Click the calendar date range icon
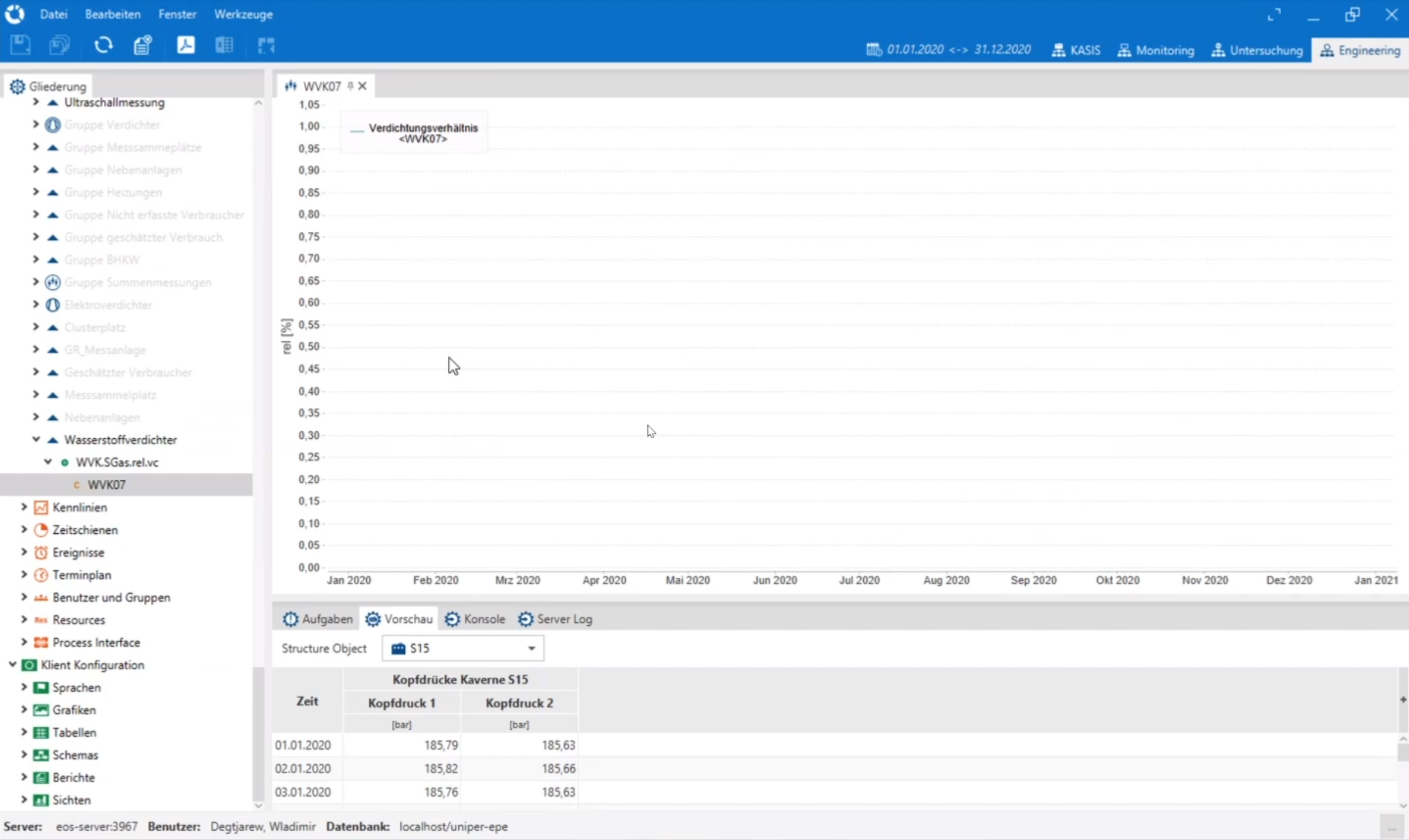Viewport: 1409px width, 840px height. pyautogui.click(x=874, y=49)
